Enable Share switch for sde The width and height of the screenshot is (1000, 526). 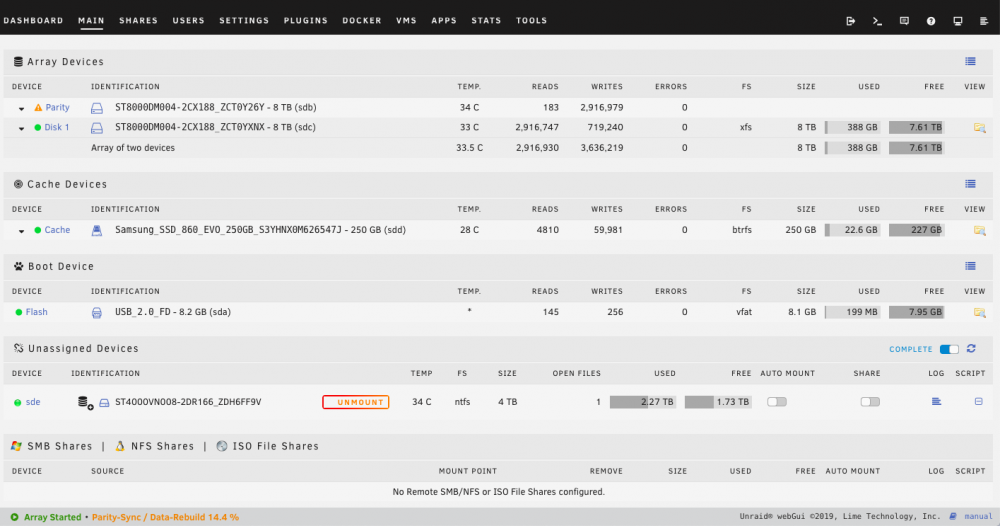[870, 402]
